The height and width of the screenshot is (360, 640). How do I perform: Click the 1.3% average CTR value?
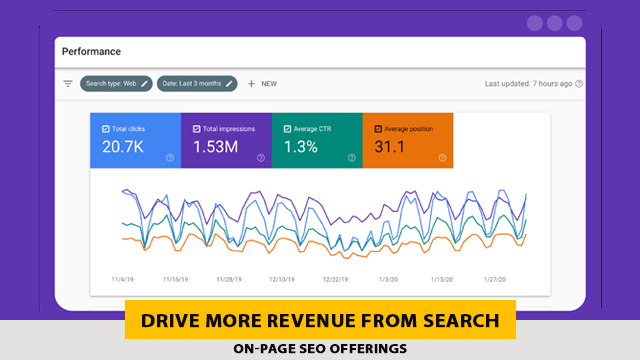[301, 147]
